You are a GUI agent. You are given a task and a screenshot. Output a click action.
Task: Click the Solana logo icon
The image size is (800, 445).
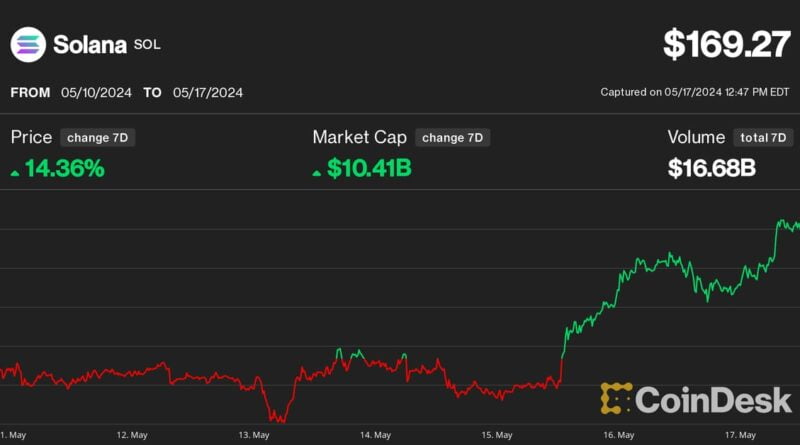tap(28, 44)
